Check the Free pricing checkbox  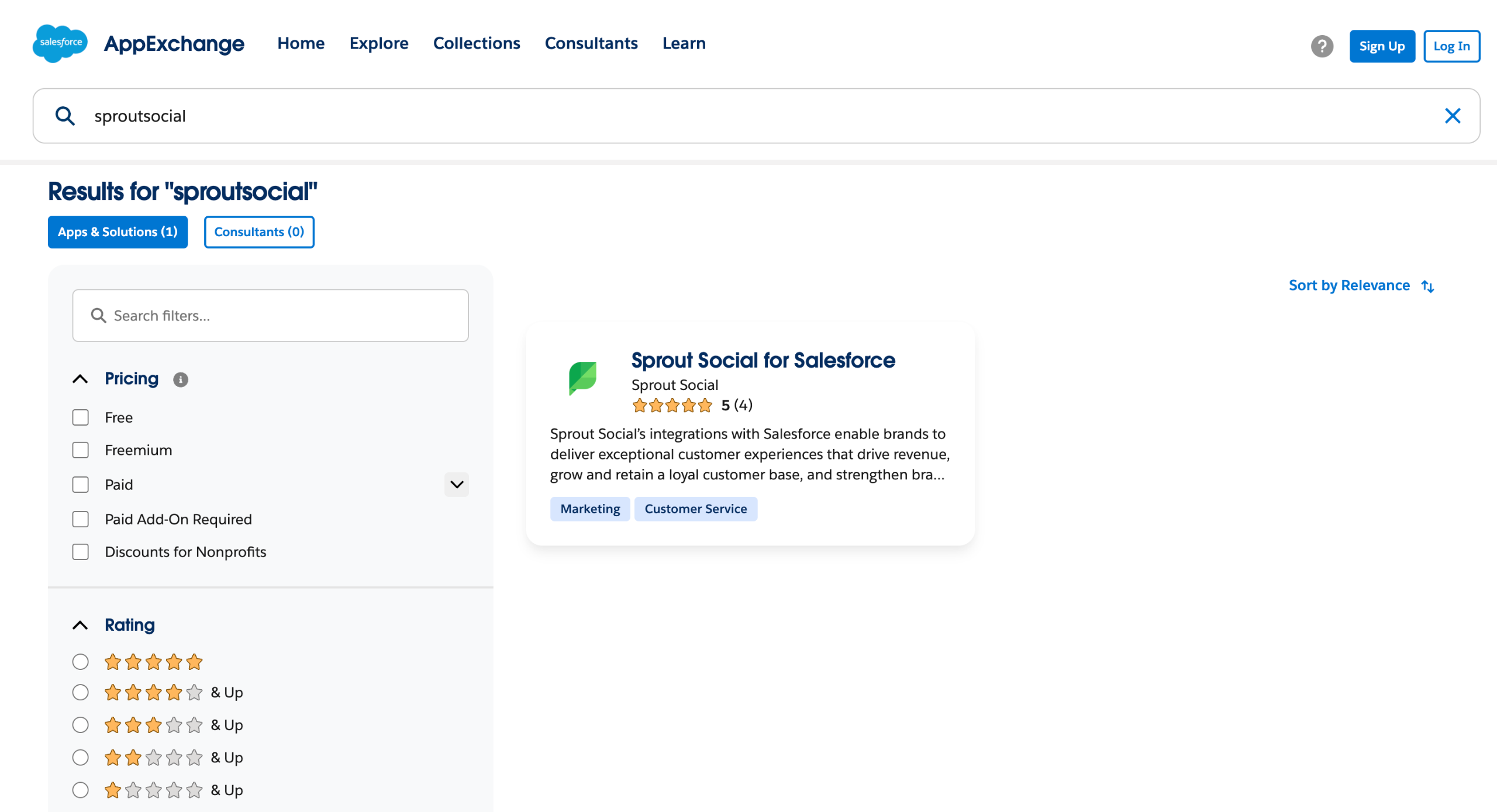pyautogui.click(x=80, y=417)
